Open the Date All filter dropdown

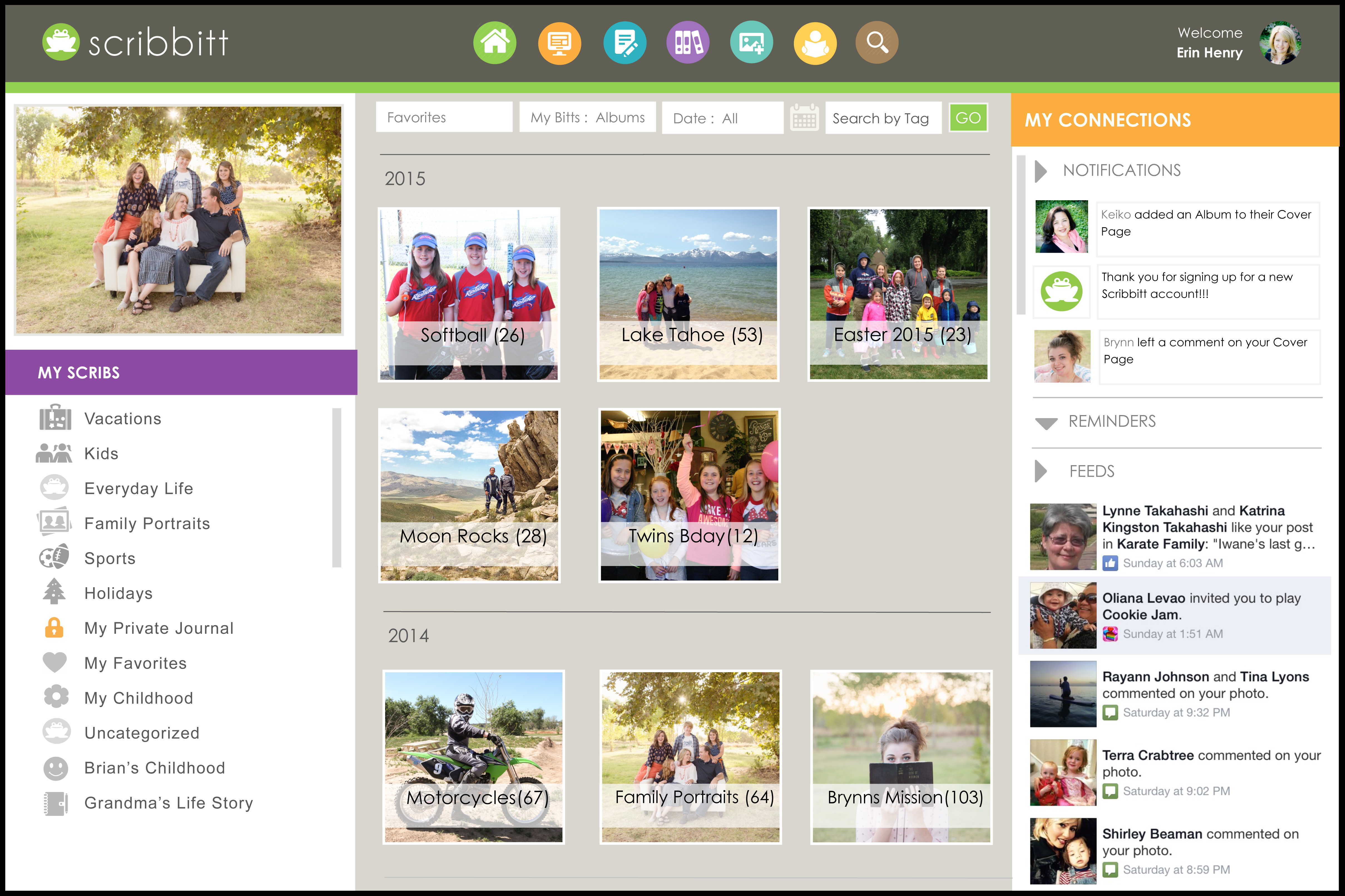722,118
